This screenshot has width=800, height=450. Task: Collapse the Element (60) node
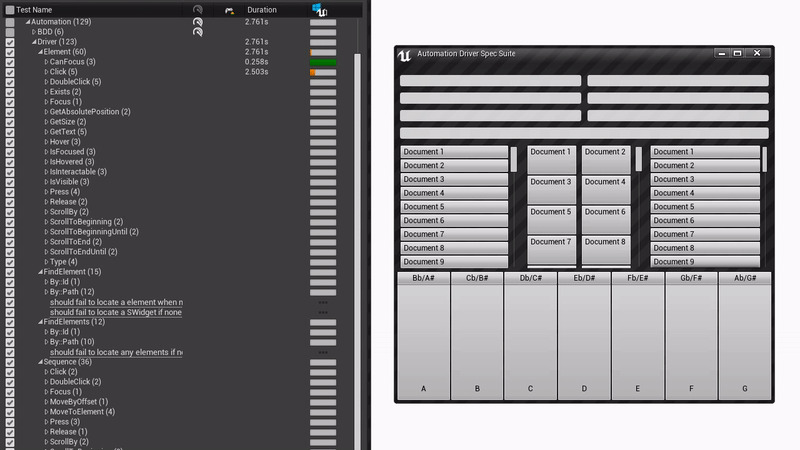[x=40, y=52]
